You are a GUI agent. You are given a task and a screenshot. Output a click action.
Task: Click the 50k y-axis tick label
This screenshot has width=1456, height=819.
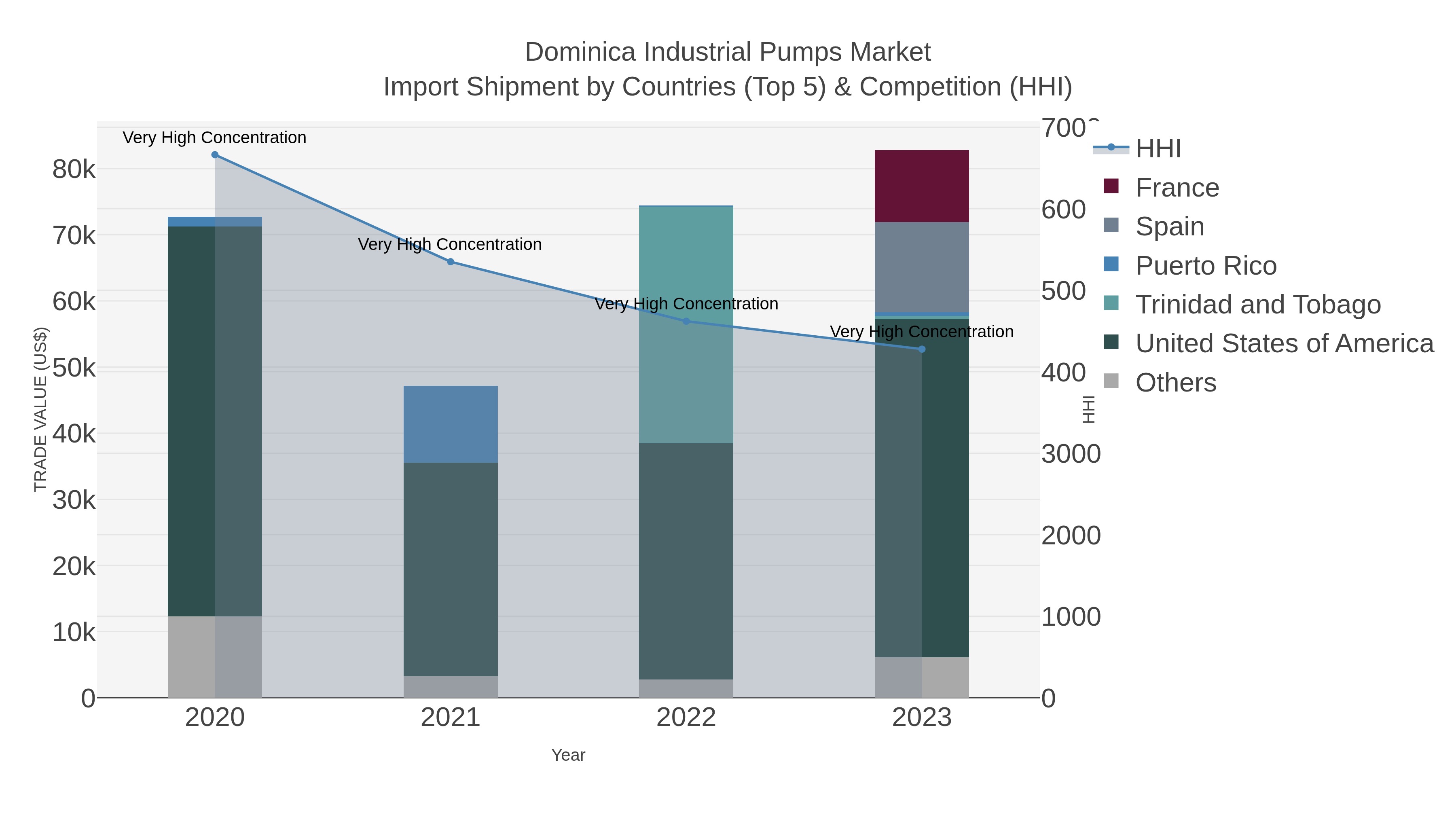pyautogui.click(x=74, y=367)
